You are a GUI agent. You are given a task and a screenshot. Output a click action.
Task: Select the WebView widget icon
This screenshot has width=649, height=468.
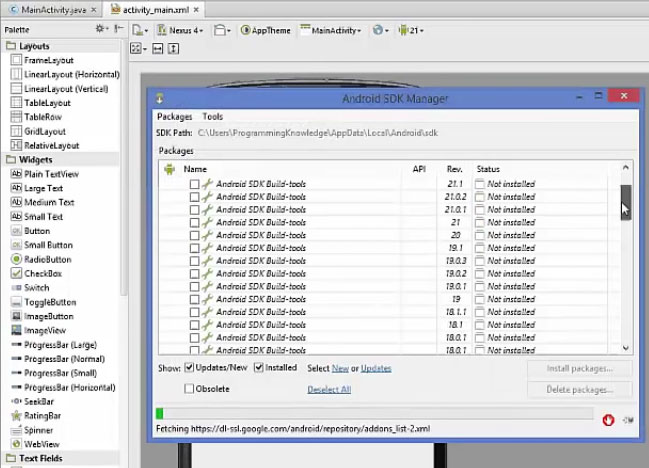coord(16,444)
